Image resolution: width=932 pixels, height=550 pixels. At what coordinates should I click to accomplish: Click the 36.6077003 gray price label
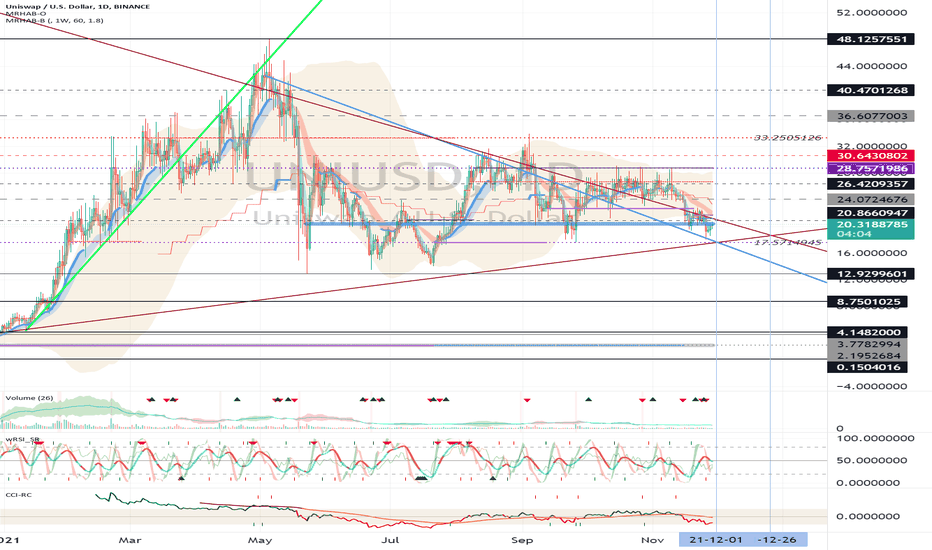point(871,116)
